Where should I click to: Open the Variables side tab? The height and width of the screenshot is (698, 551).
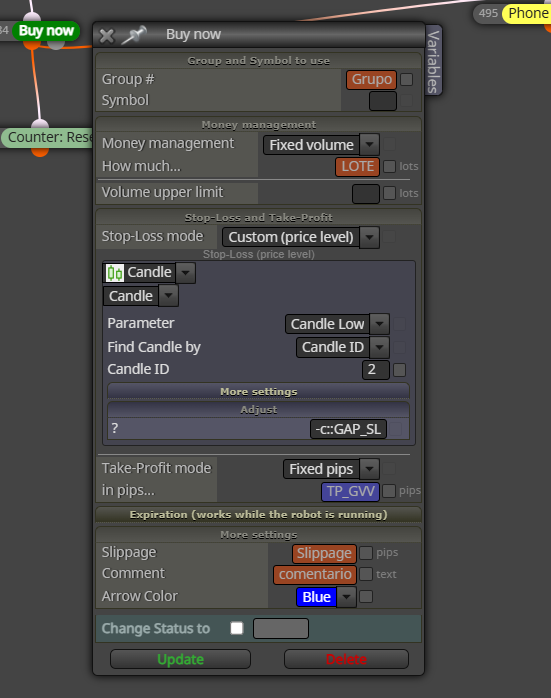(434, 61)
